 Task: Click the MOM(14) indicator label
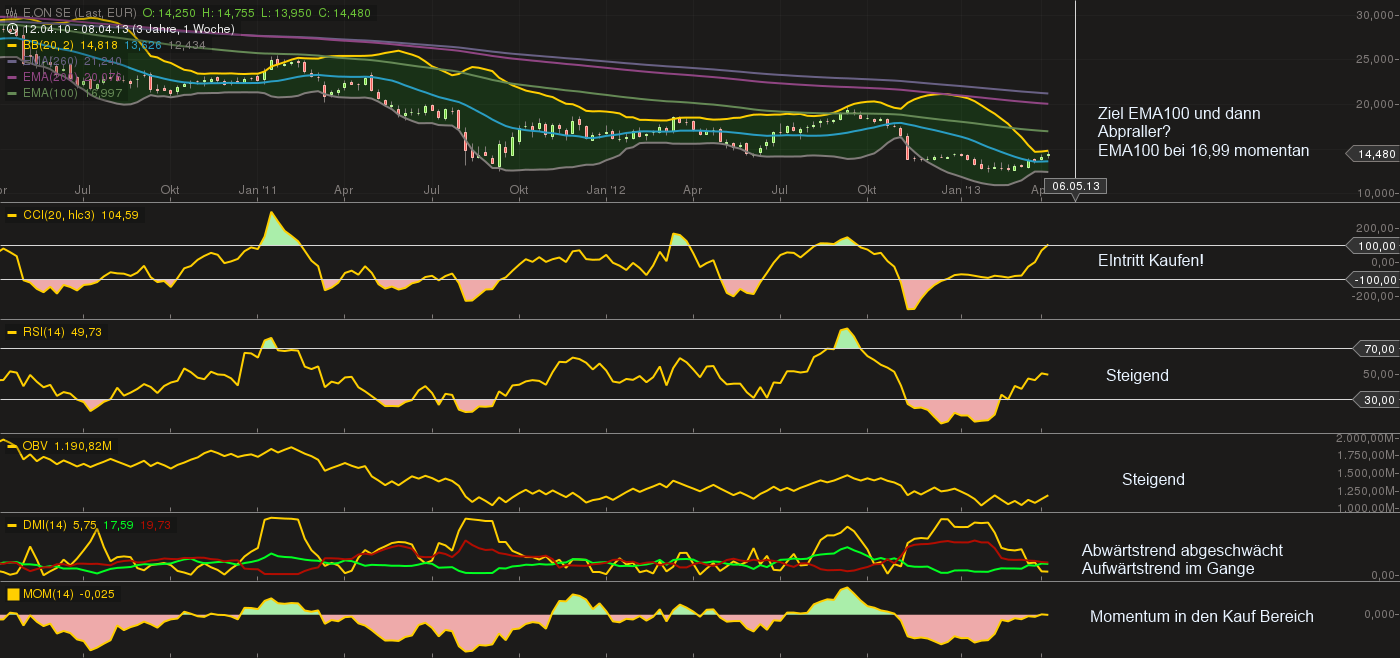tap(49, 594)
